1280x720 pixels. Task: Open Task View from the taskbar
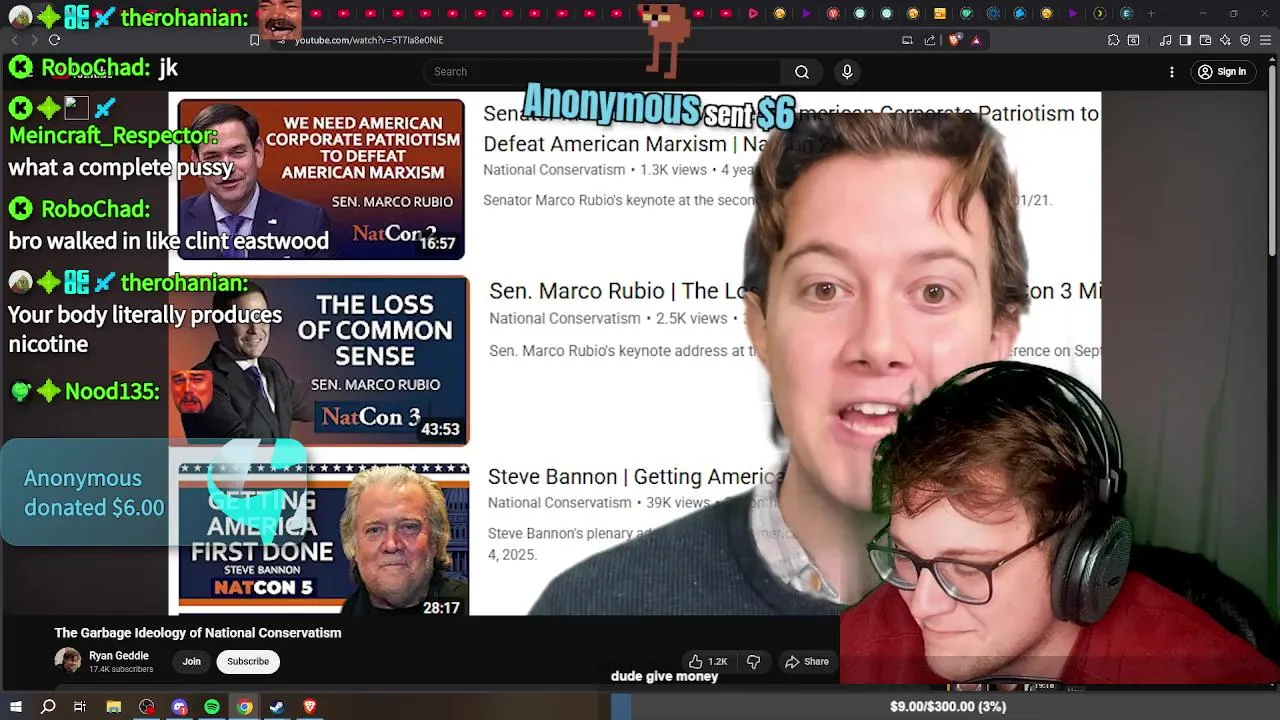point(80,707)
